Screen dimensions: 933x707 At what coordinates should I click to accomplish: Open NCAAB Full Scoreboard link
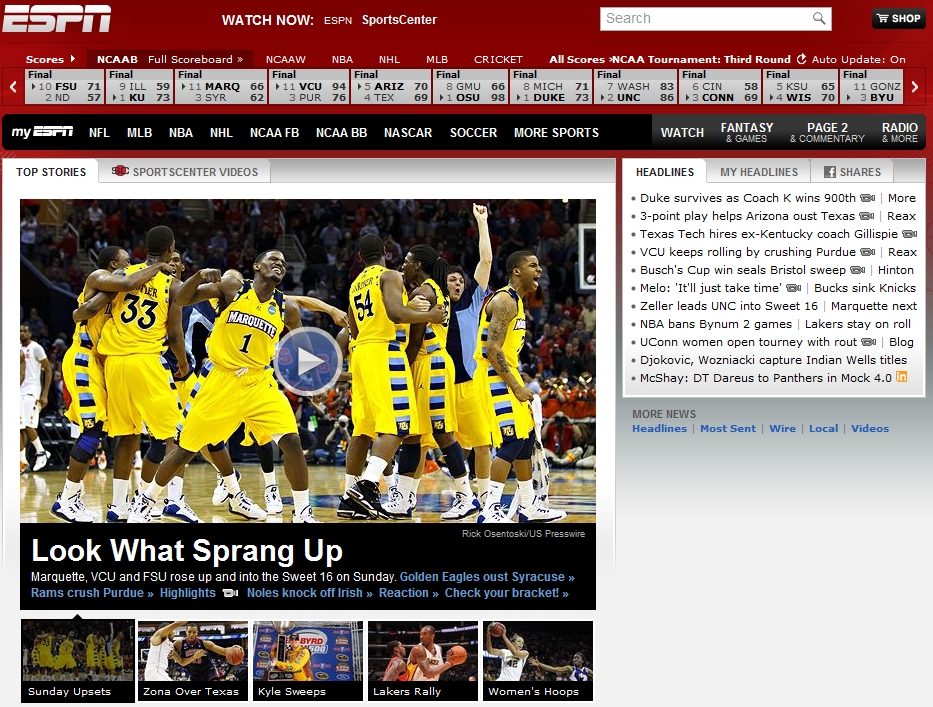click(195, 59)
